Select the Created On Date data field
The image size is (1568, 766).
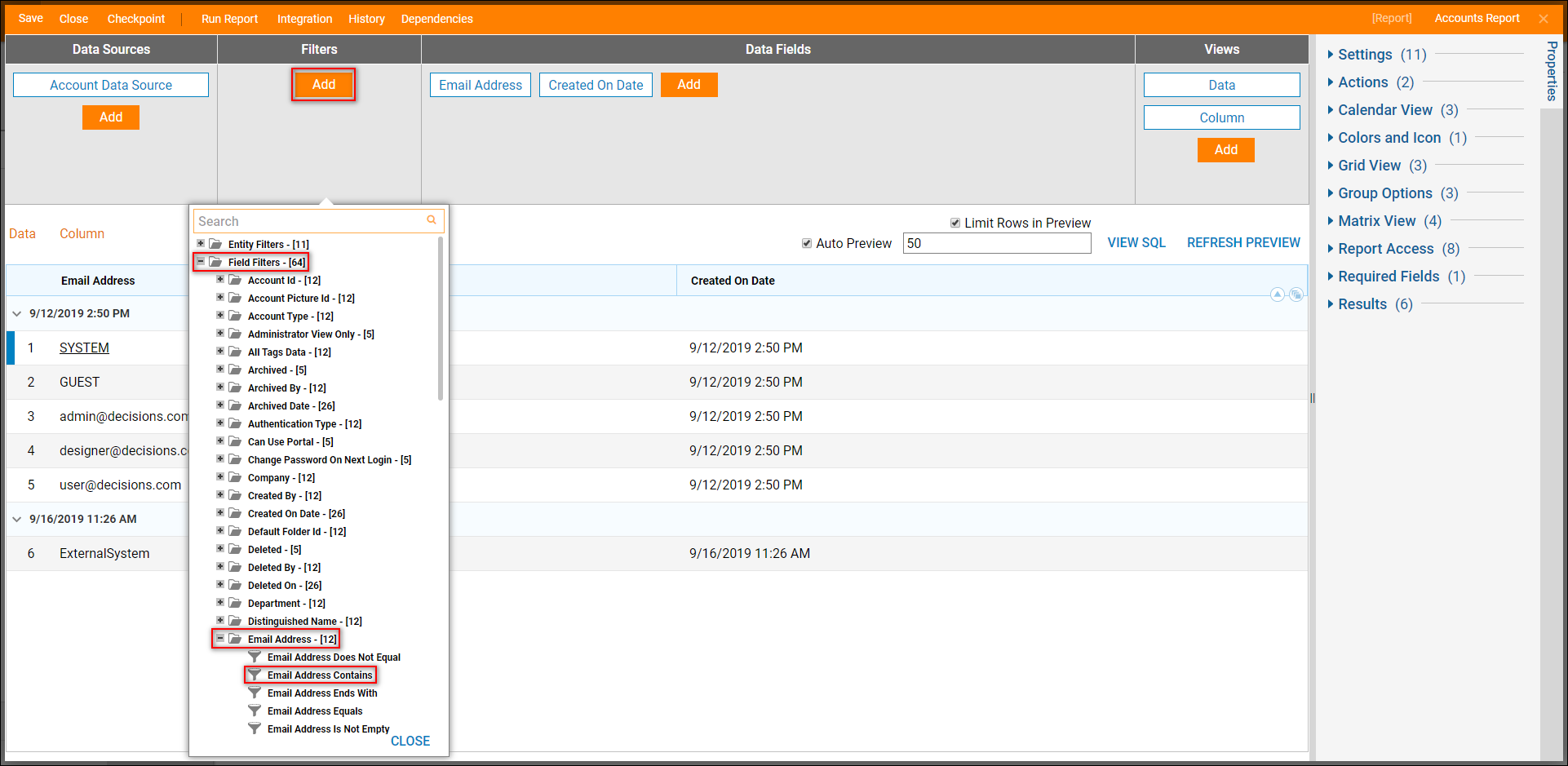click(596, 85)
